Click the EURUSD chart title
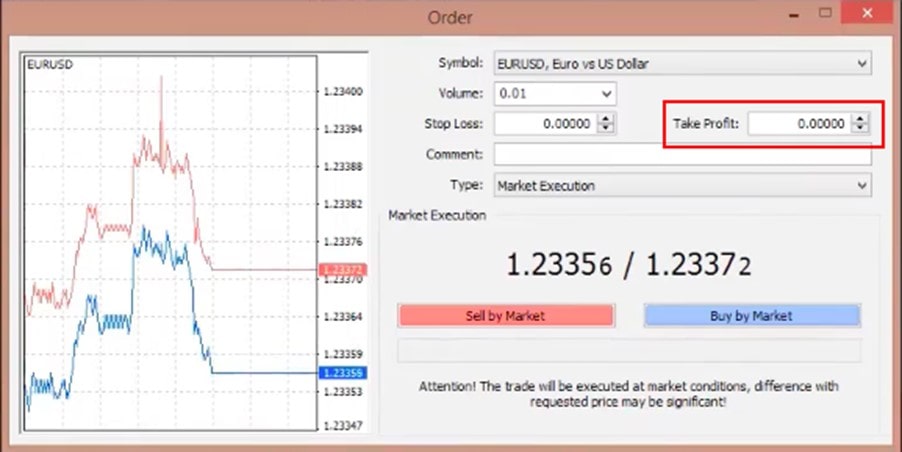This screenshot has height=452, width=902. coord(50,64)
